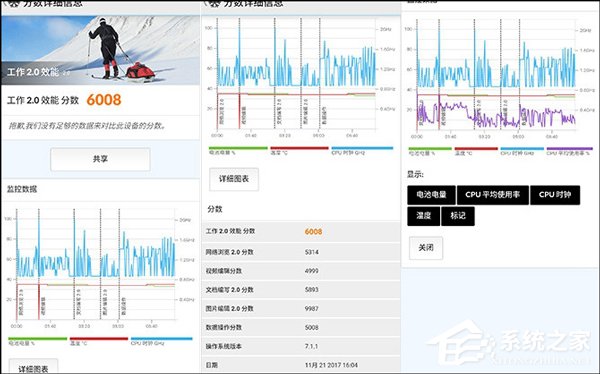Select the 显示: label above the toggle buttons

click(x=415, y=175)
